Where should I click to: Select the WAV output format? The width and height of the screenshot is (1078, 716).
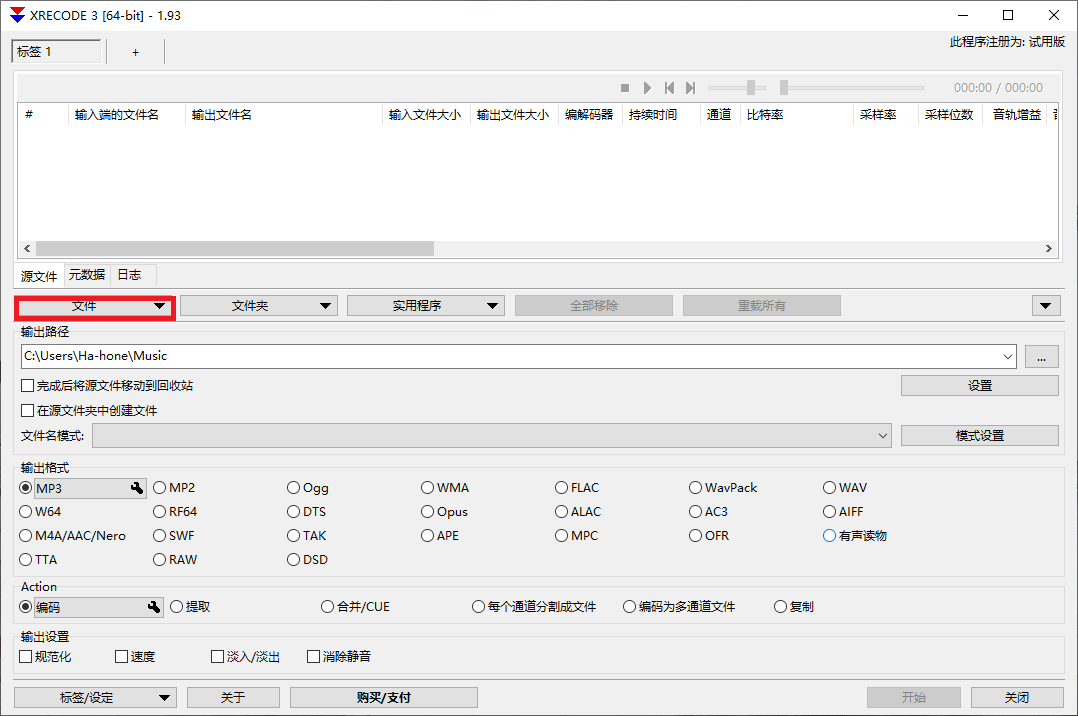tap(845, 488)
